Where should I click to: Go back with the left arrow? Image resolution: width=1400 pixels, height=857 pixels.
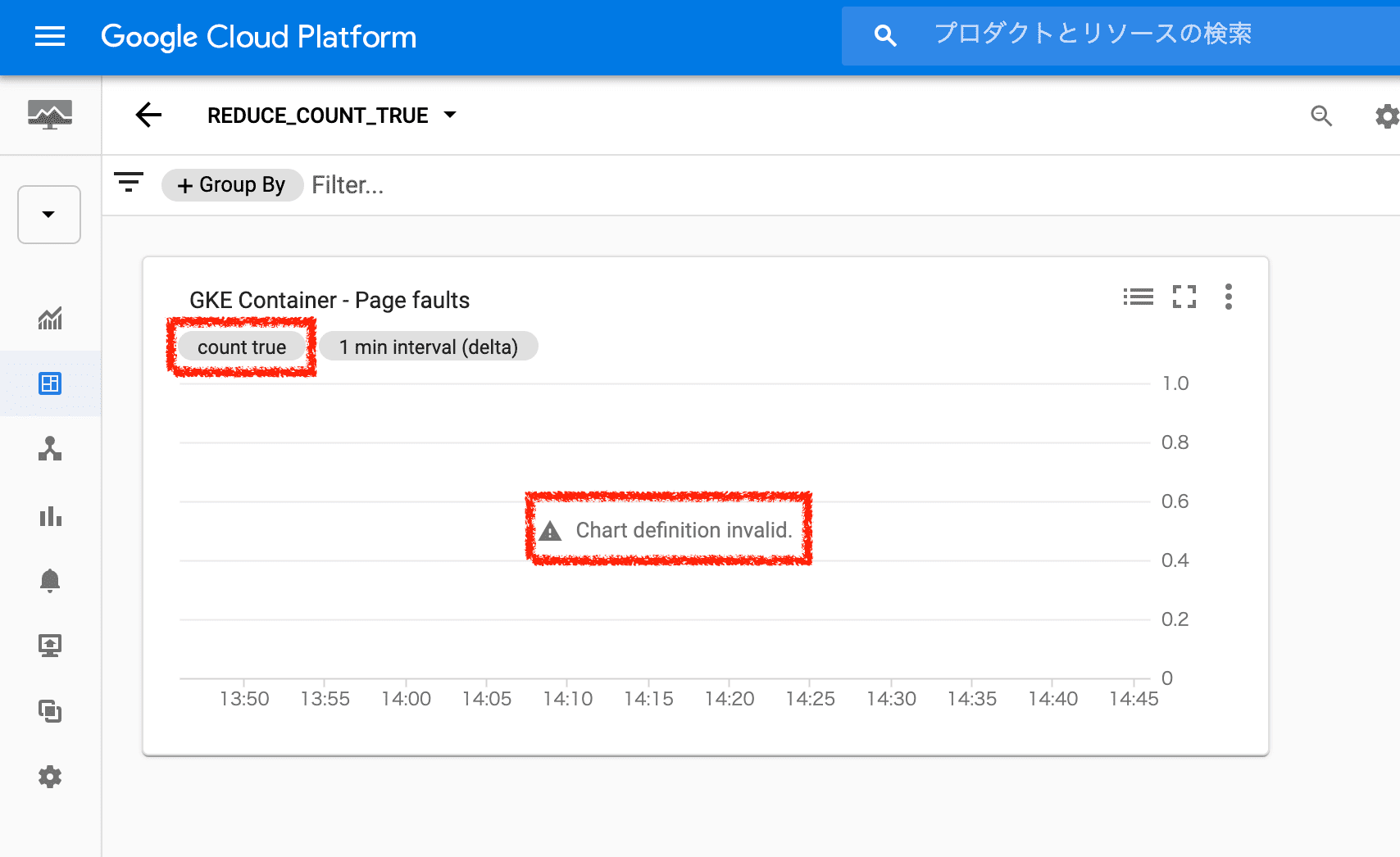(x=148, y=115)
